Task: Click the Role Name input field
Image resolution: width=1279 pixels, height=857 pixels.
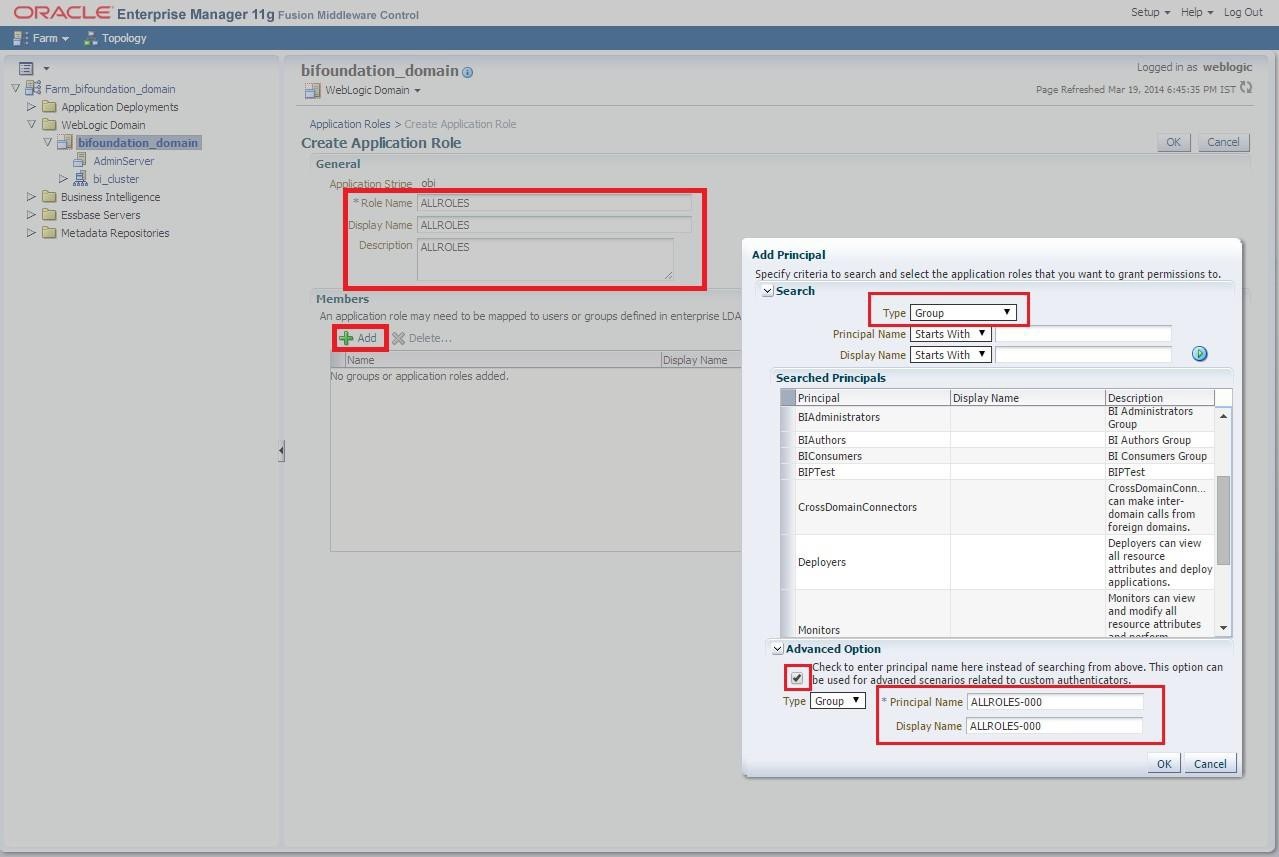Action: point(554,203)
